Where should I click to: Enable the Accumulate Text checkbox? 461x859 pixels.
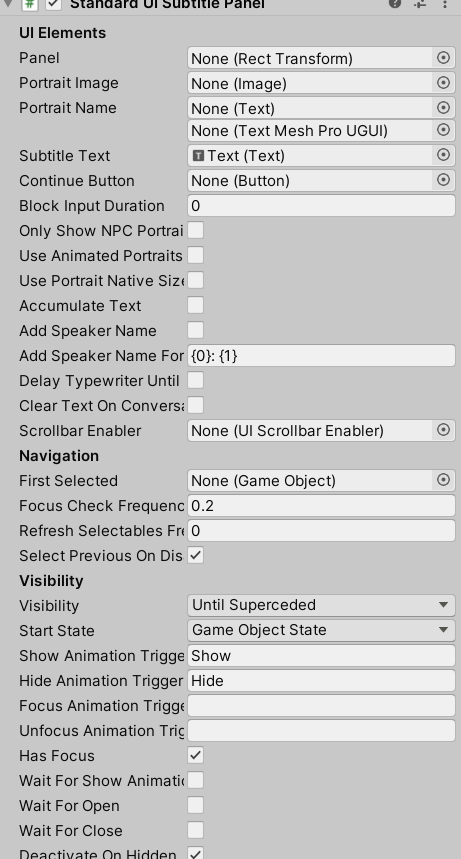tap(195, 305)
